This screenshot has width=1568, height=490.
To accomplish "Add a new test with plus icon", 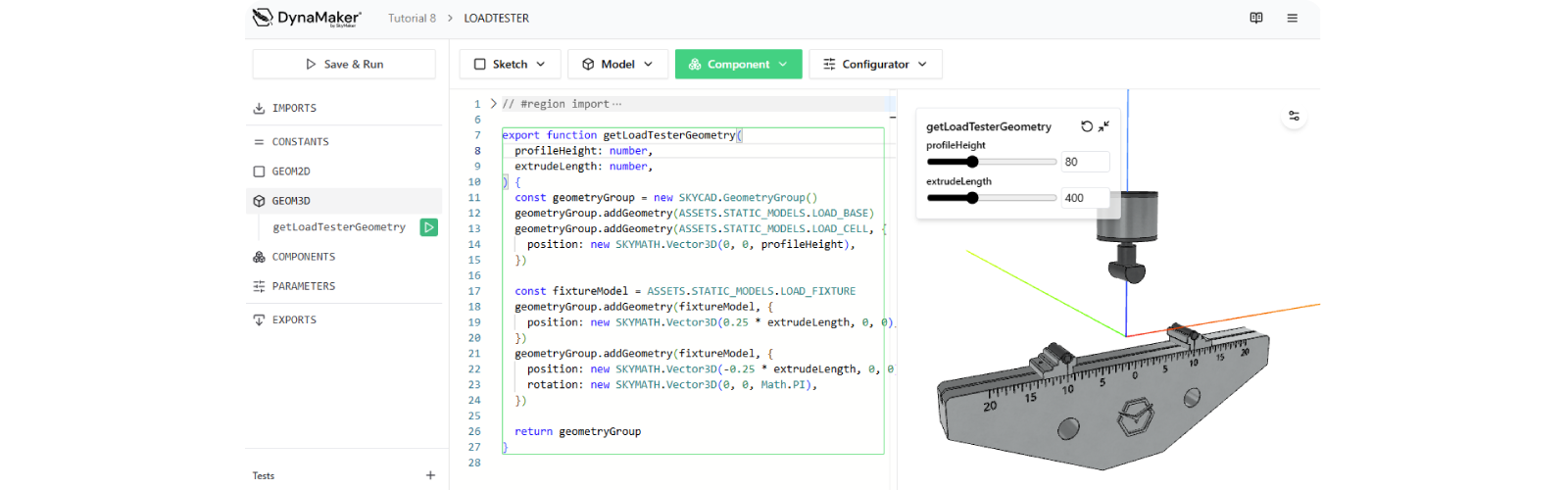I will point(430,475).
